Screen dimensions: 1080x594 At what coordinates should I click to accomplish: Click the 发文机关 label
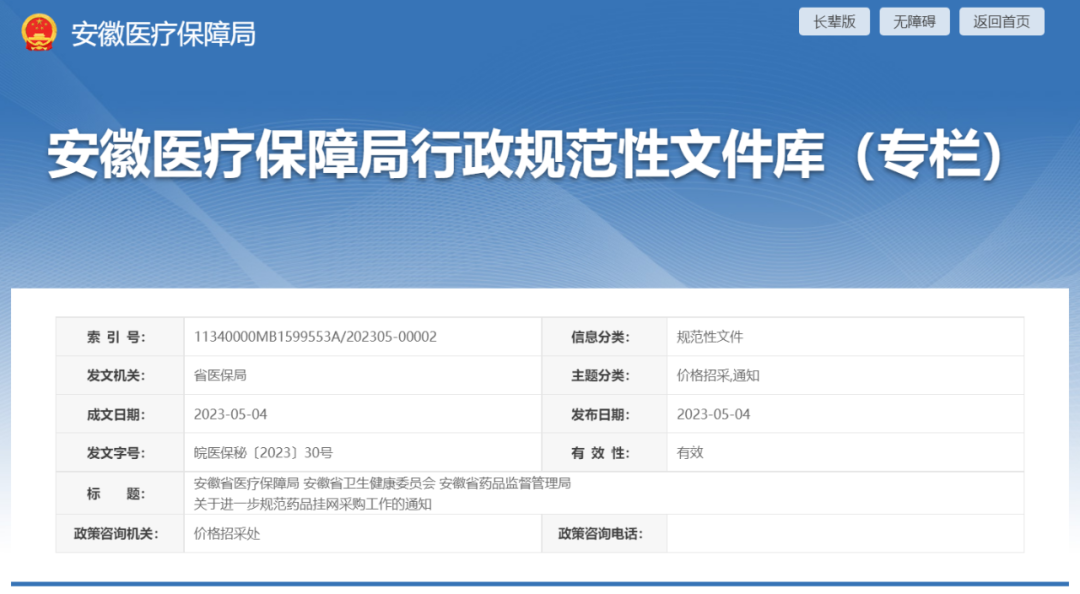coord(116,376)
